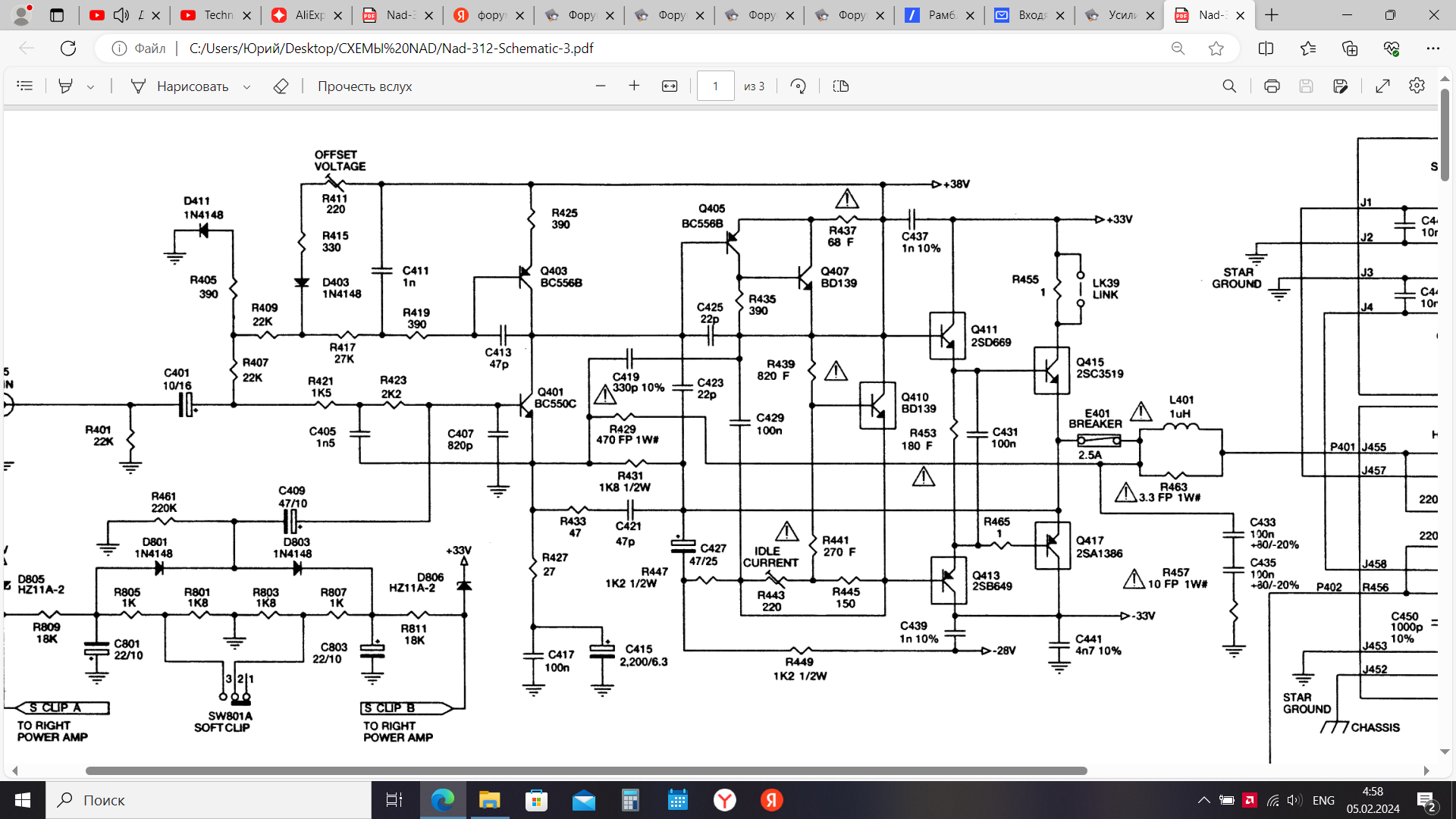
Task: Switch the ENG input language
Action: click(1323, 800)
